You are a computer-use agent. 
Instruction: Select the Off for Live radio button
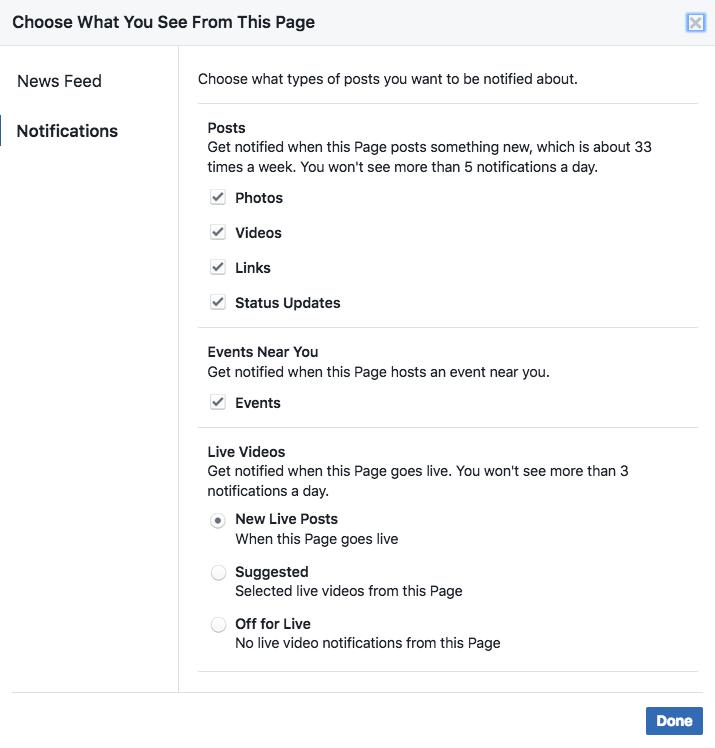tap(218, 625)
